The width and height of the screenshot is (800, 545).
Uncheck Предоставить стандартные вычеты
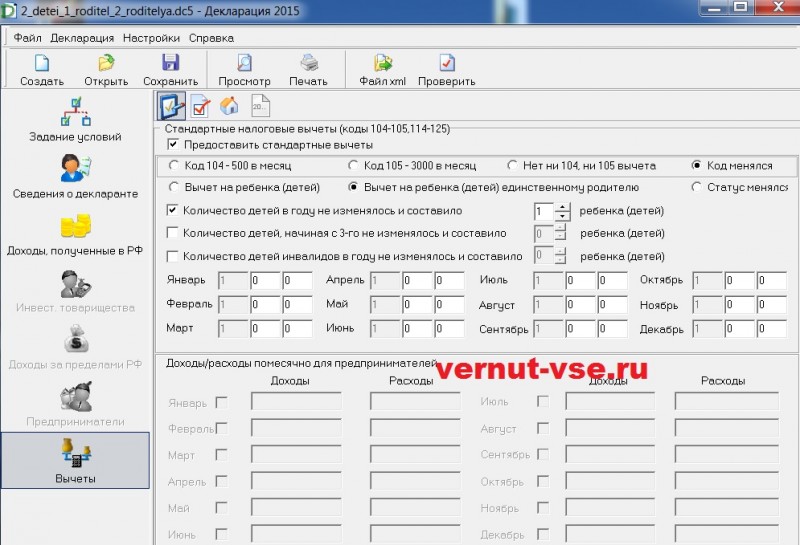173,144
